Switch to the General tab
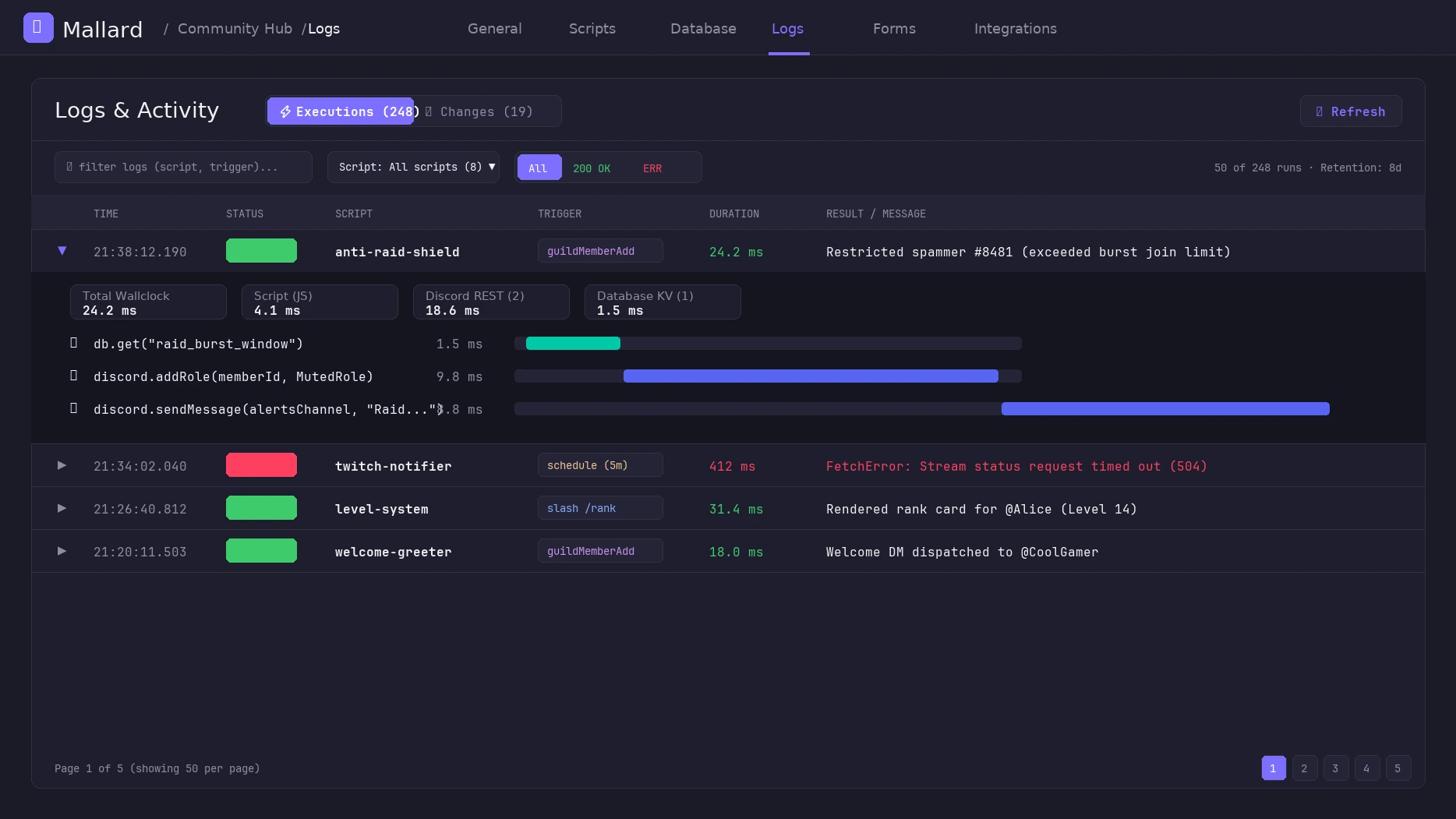Screen dimensions: 1456x819 pos(494,29)
